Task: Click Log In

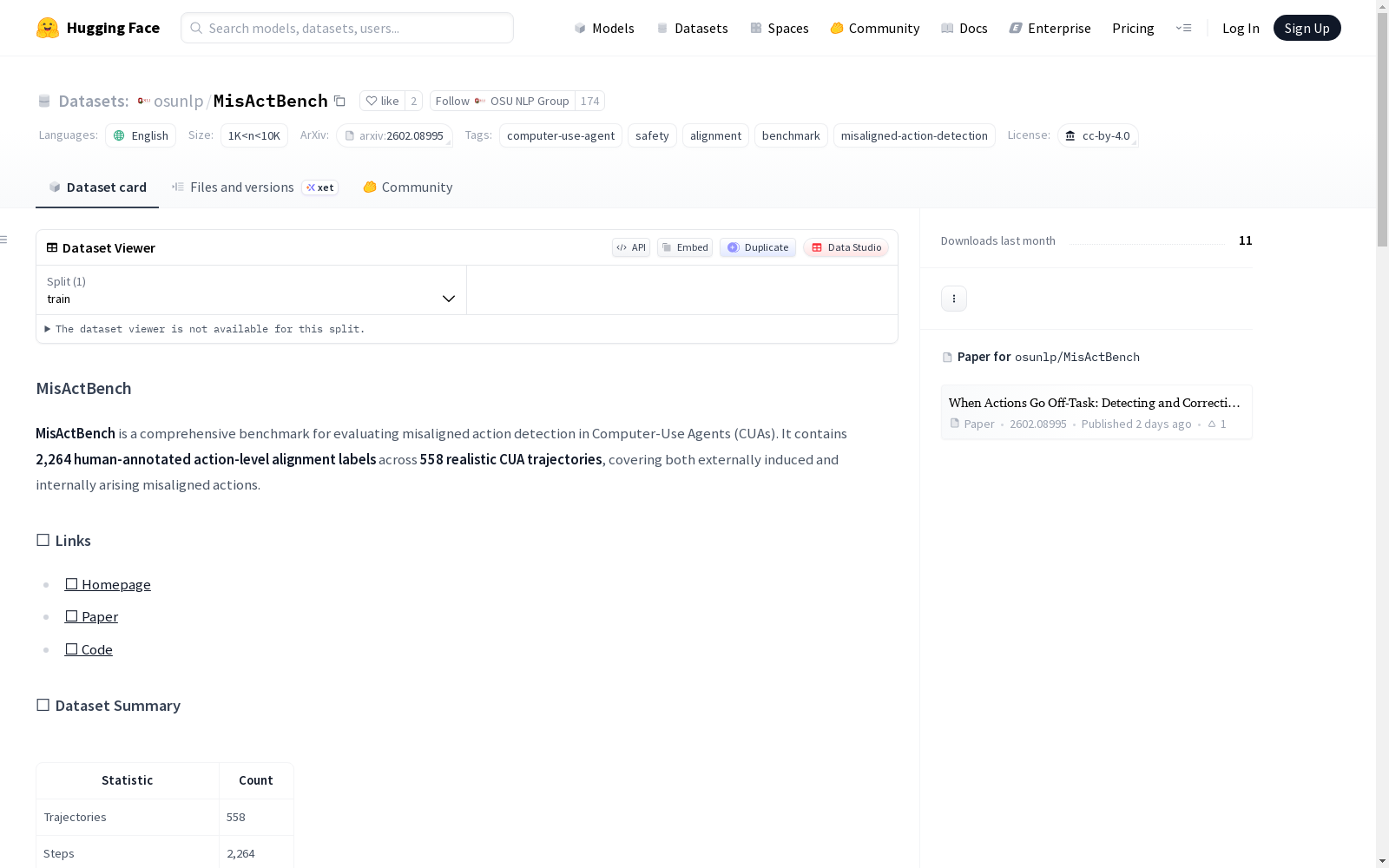Action: click(x=1241, y=28)
